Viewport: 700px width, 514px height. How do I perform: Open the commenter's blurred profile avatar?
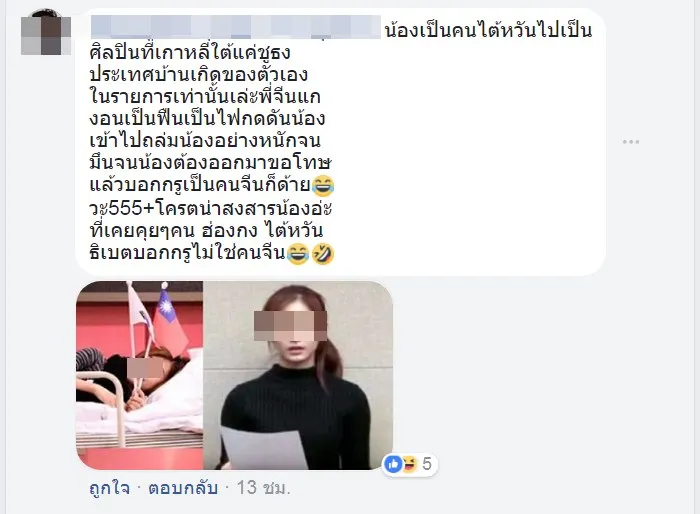[46, 32]
